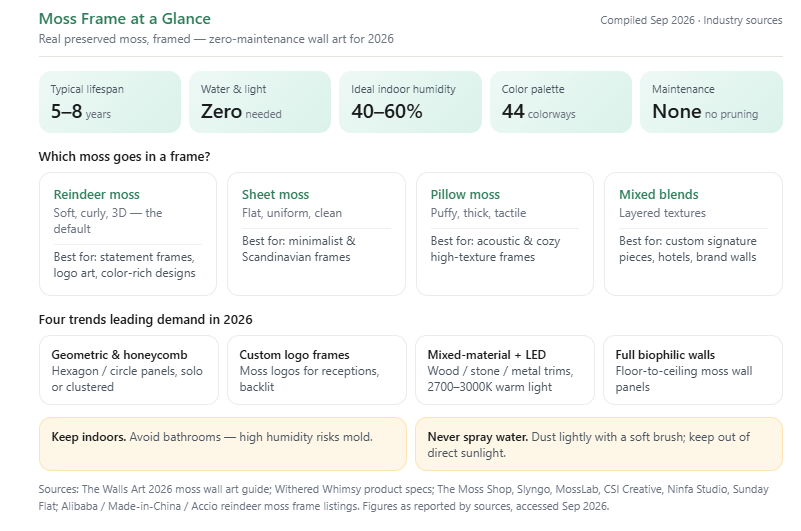Open the Sheet moss card
The image size is (801, 531).
(x=316, y=234)
